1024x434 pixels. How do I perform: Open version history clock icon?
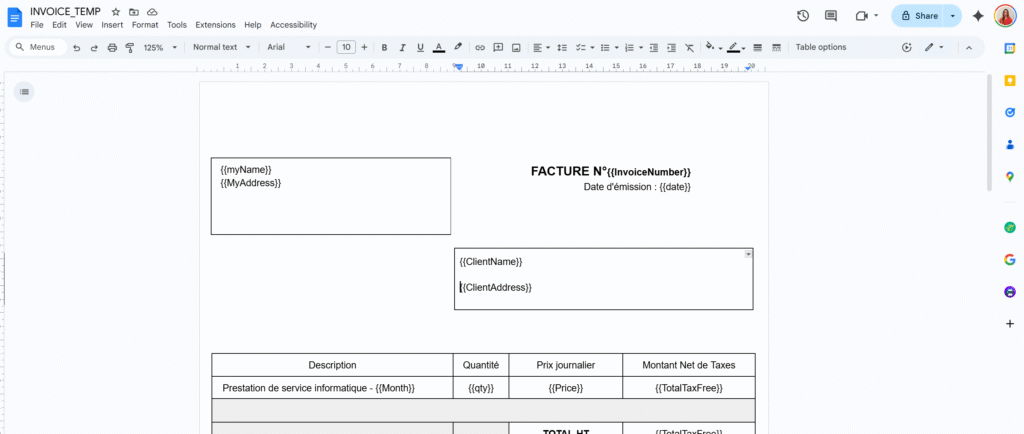(803, 16)
